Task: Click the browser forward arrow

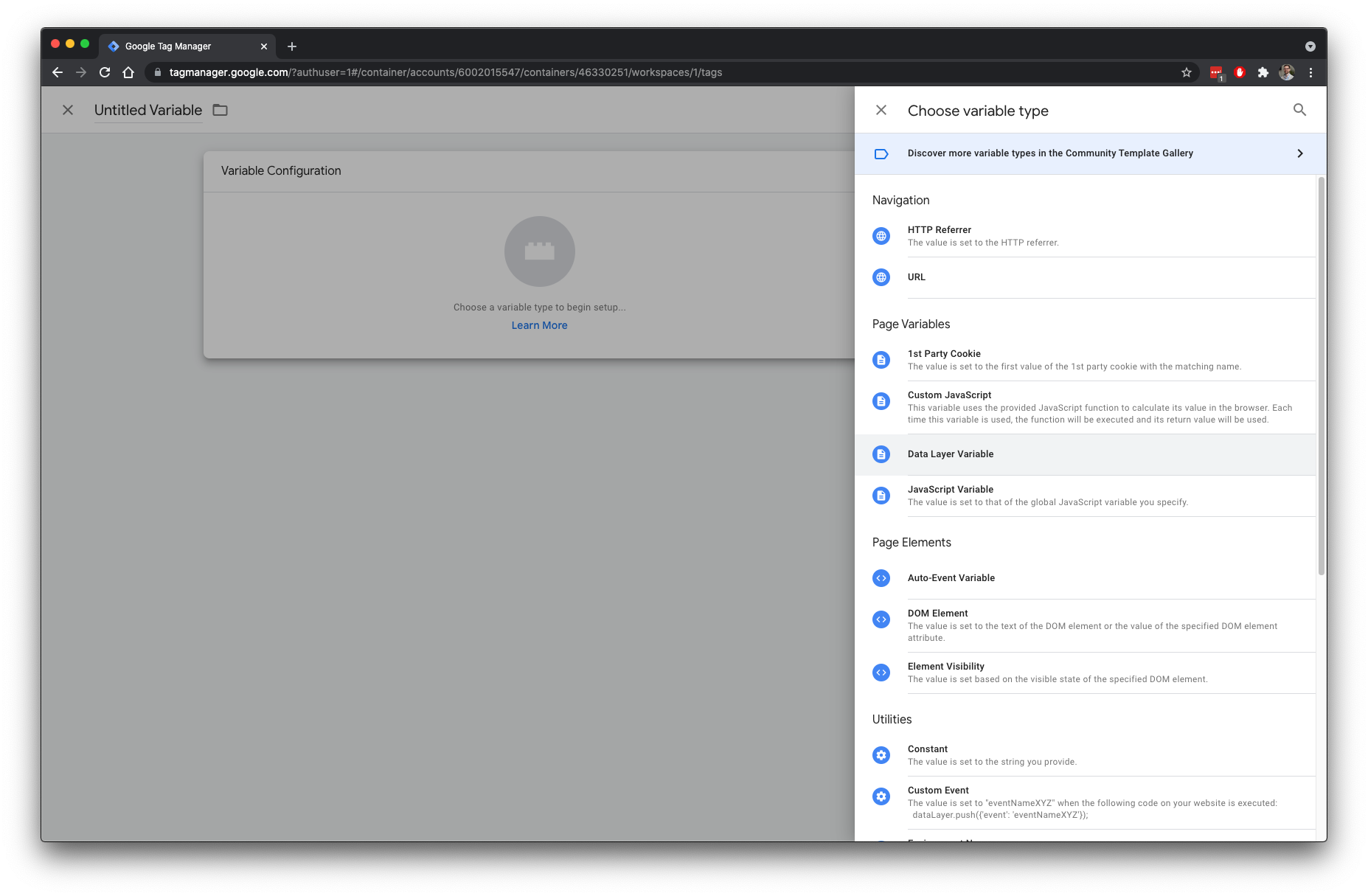Action: tap(81, 72)
